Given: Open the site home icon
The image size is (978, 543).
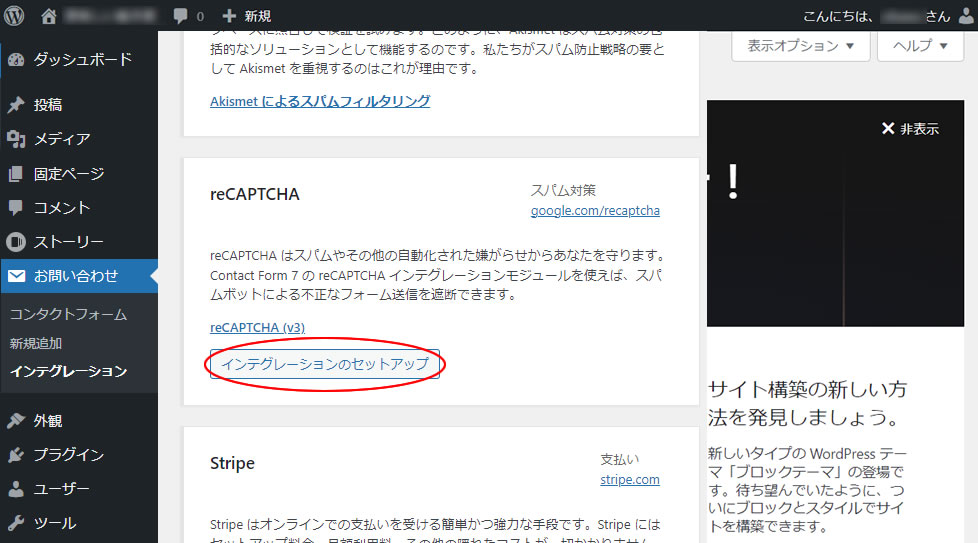Looking at the screenshot, I should coord(49,16).
